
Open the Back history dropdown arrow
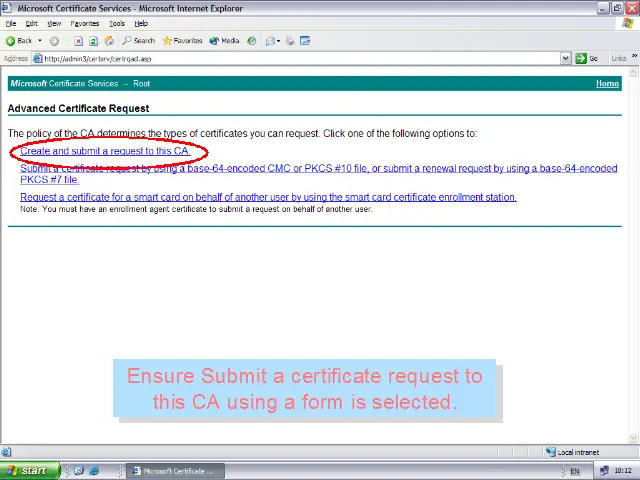pos(40,41)
